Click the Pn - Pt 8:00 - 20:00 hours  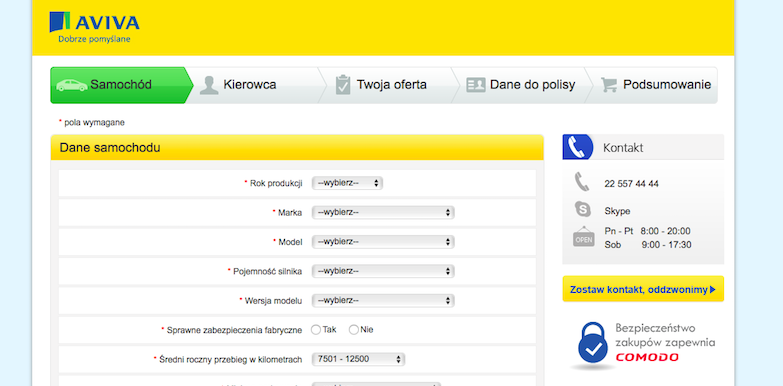click(x=647, y=231)
